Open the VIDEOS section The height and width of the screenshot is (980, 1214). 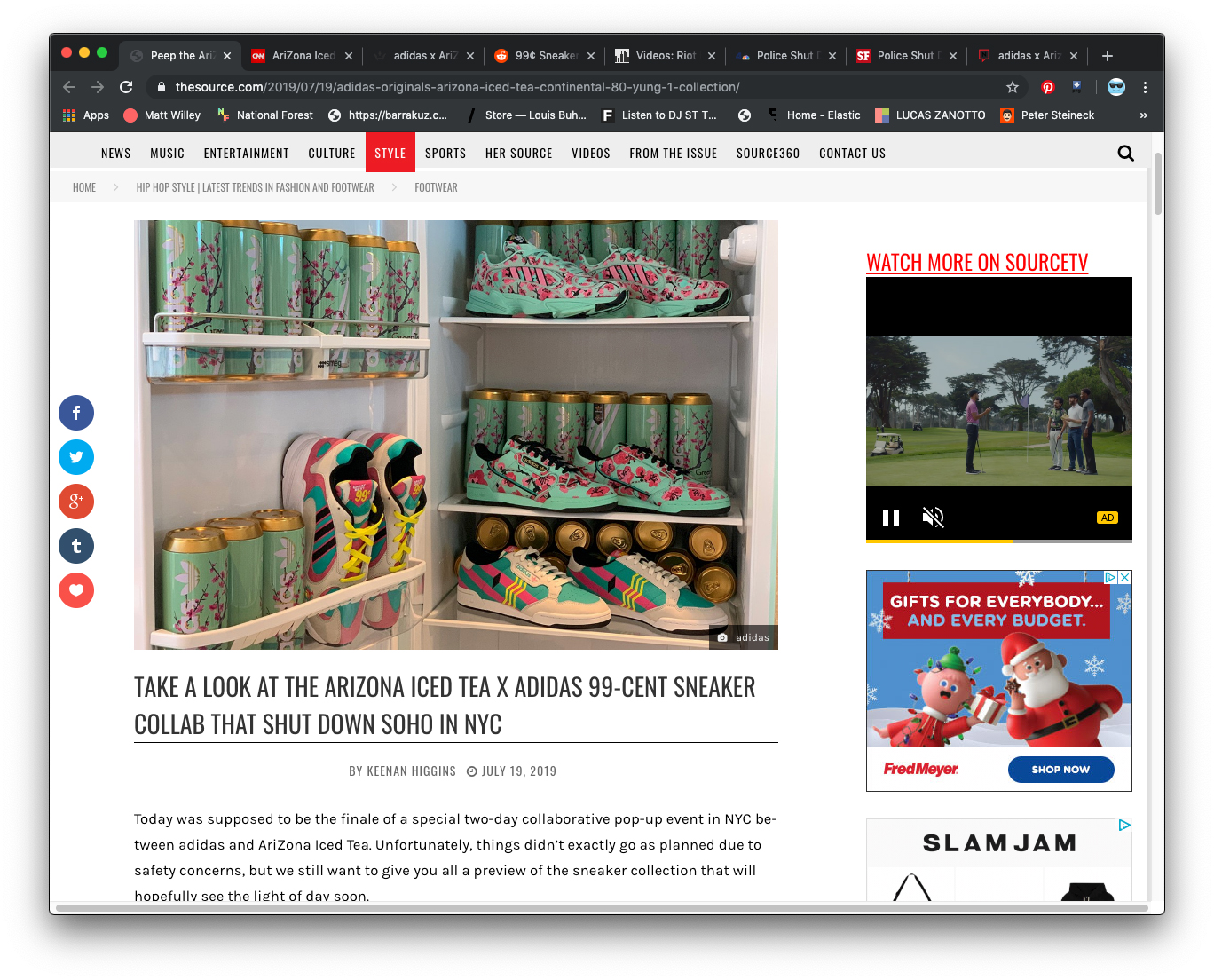point(591,154)
